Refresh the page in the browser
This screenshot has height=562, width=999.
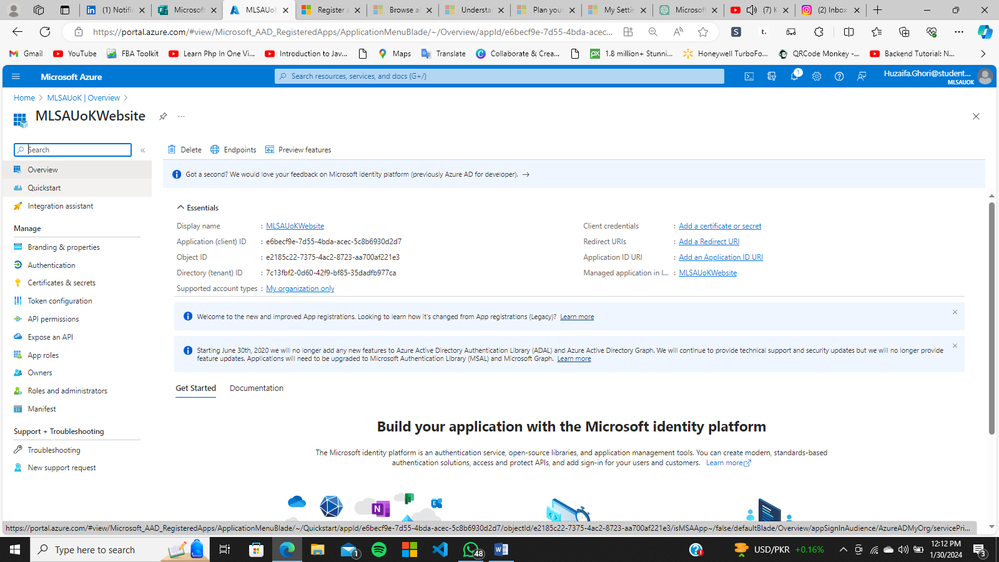[x=45, y=32]
